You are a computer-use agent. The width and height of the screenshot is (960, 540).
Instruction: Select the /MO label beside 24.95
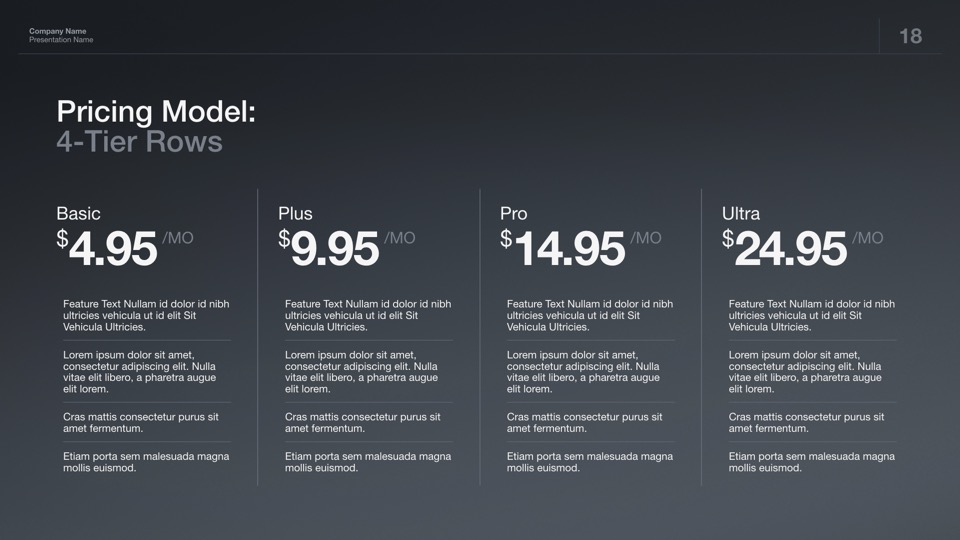point(867,238)
